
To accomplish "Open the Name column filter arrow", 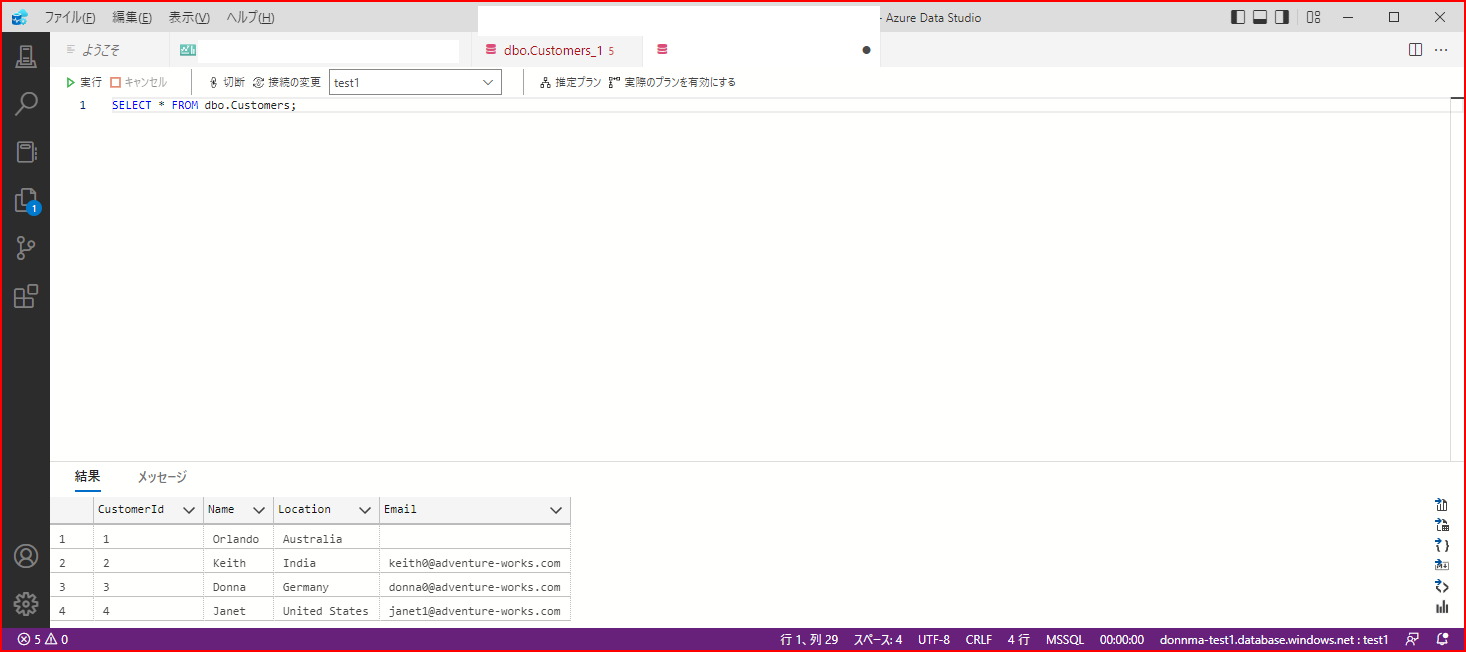I will point(259,510).
